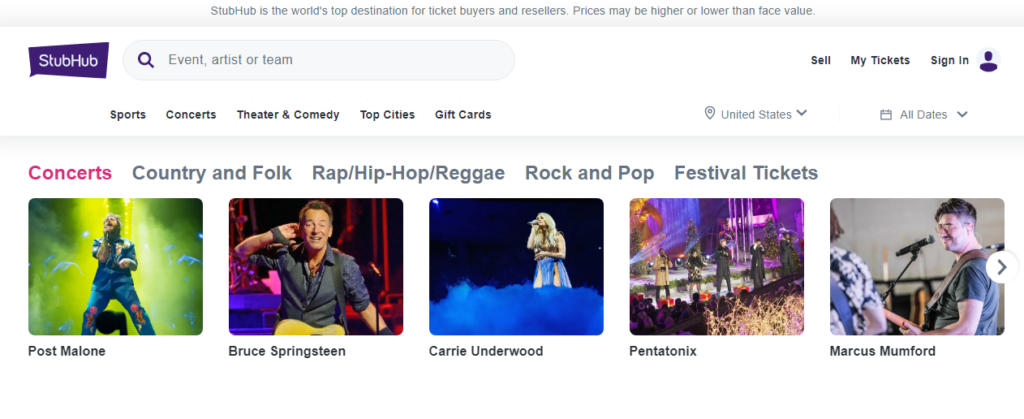Select the Festival Tickets tab
Image resolution: width=1024 pixels, height=419 pixels.
tap(746, 173)
